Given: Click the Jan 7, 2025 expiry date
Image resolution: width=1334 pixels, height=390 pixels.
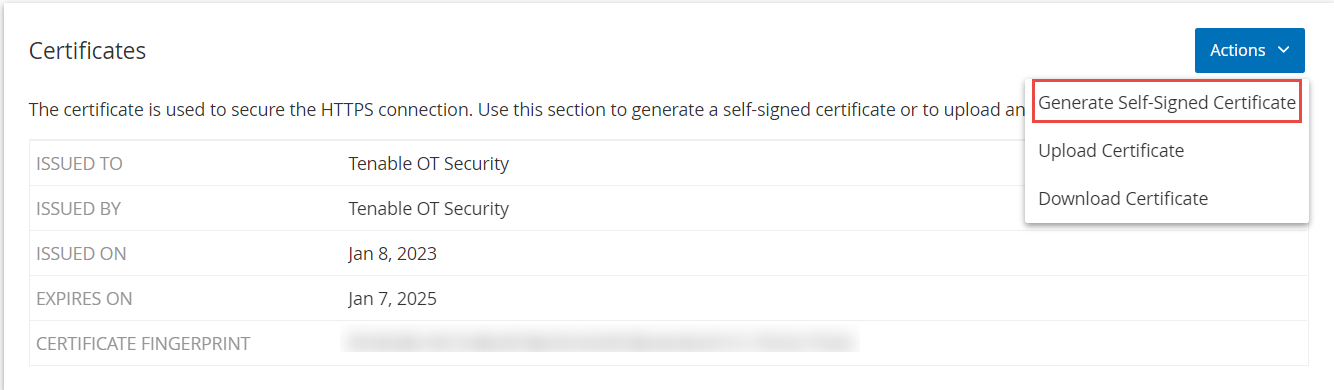Looking at the screenshot, I should [392, 299].
